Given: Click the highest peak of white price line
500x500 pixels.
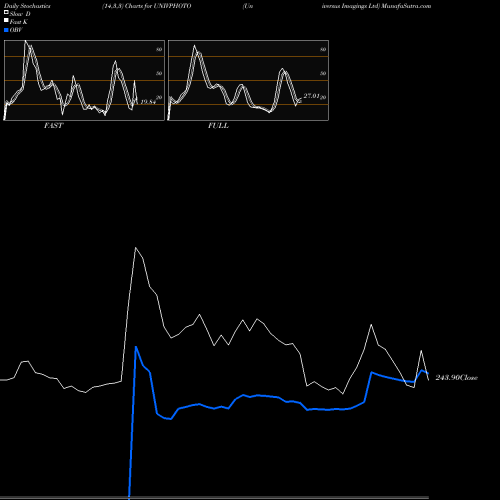Looking at the screenshot, I should pyautogui.click(x=135, y=248).
